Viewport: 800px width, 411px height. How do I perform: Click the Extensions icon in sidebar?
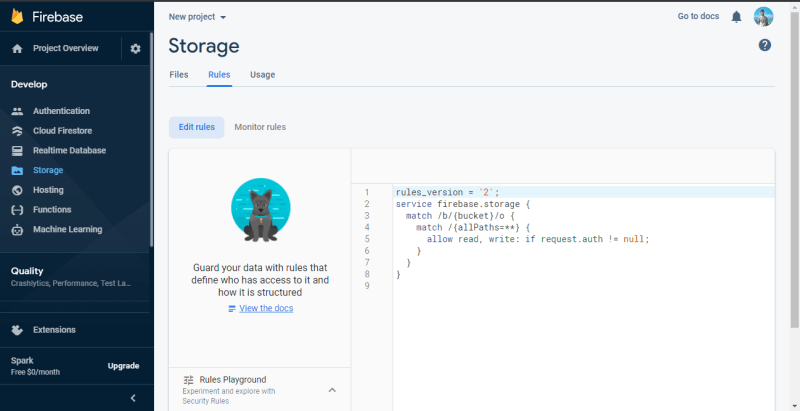pos(17,330)
